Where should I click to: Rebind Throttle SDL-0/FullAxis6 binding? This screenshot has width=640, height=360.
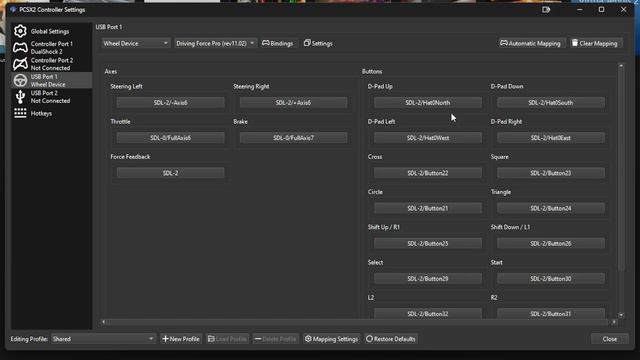tap(171, 138)
